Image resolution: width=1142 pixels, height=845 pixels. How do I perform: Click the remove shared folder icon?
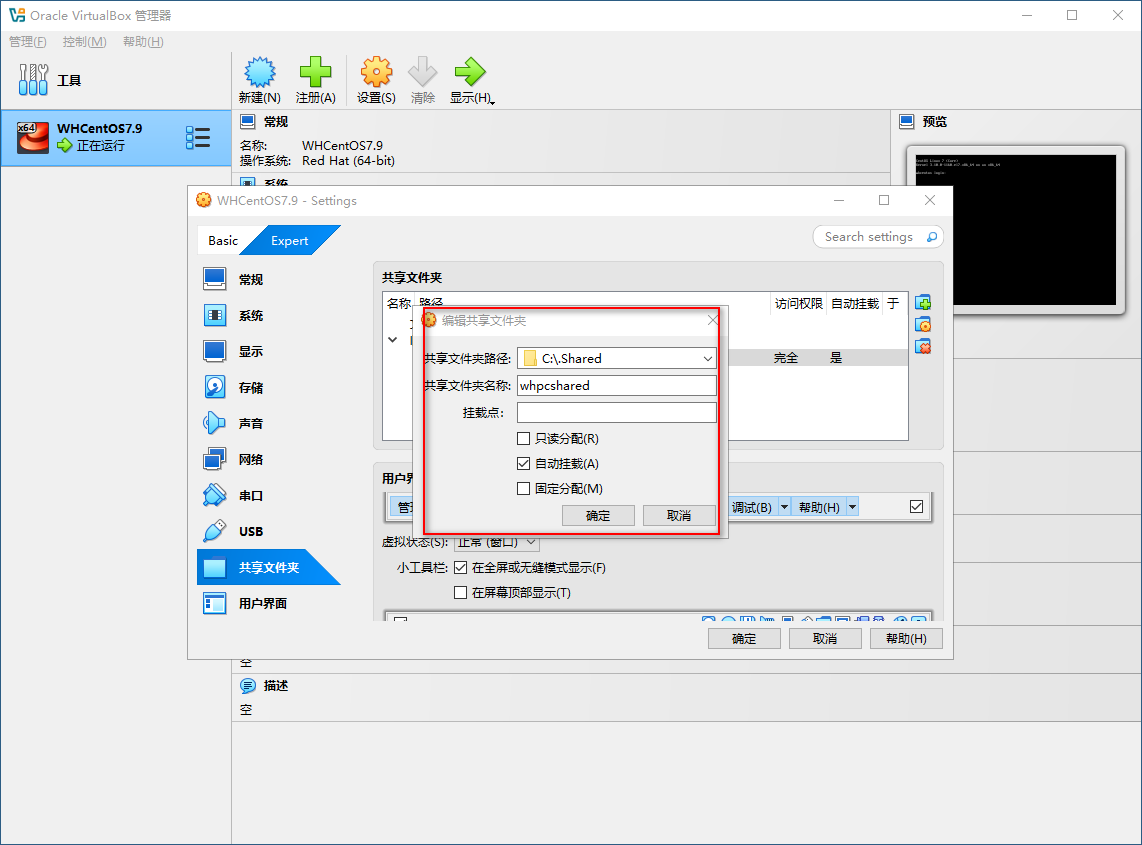coord(924,347)
